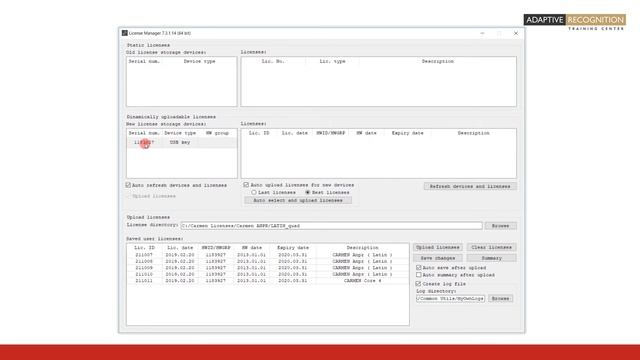Click Lic. No. header in static licenses table
The height and width of the screenshot is (360, 640).
click(x=273, y=61)
